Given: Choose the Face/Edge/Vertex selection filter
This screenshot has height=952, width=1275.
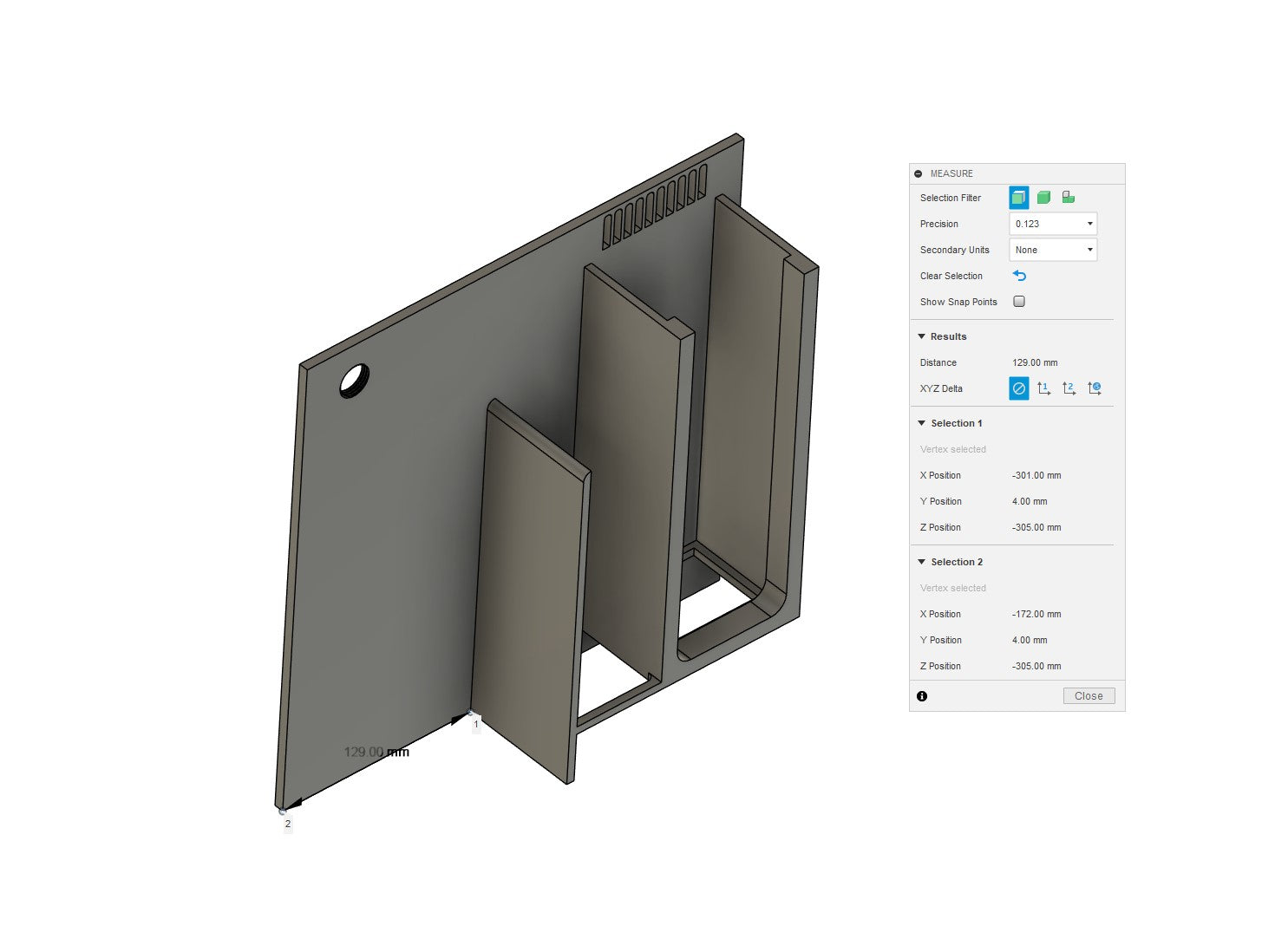Looking at the screenshot, I should (x=1018, y=198).
